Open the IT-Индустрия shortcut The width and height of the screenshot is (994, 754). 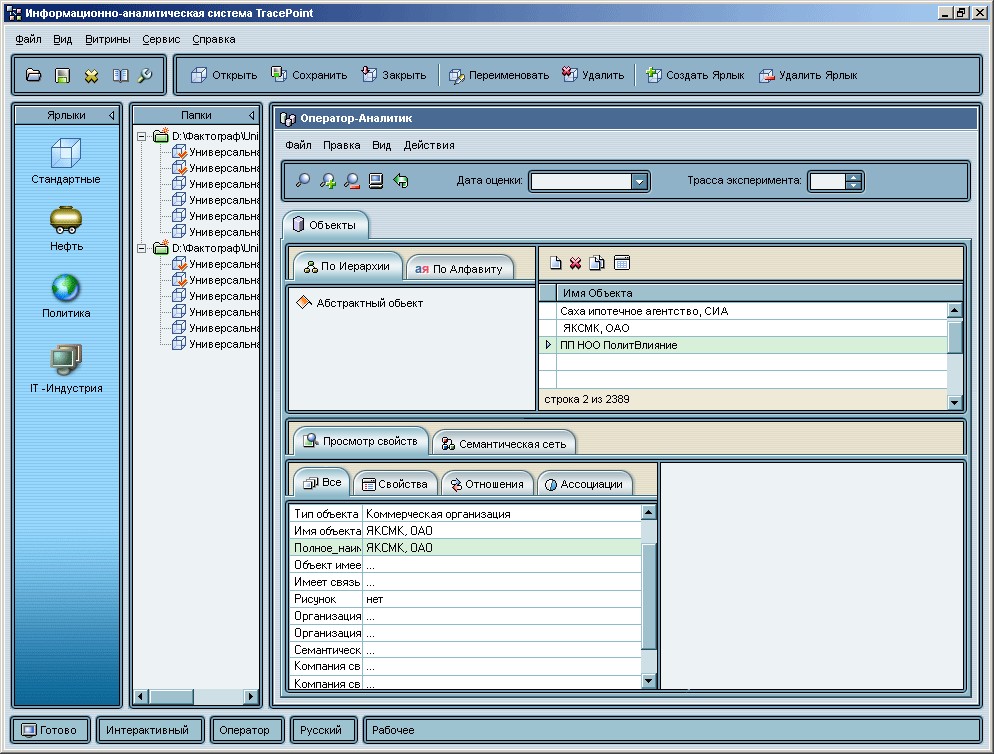66,368
